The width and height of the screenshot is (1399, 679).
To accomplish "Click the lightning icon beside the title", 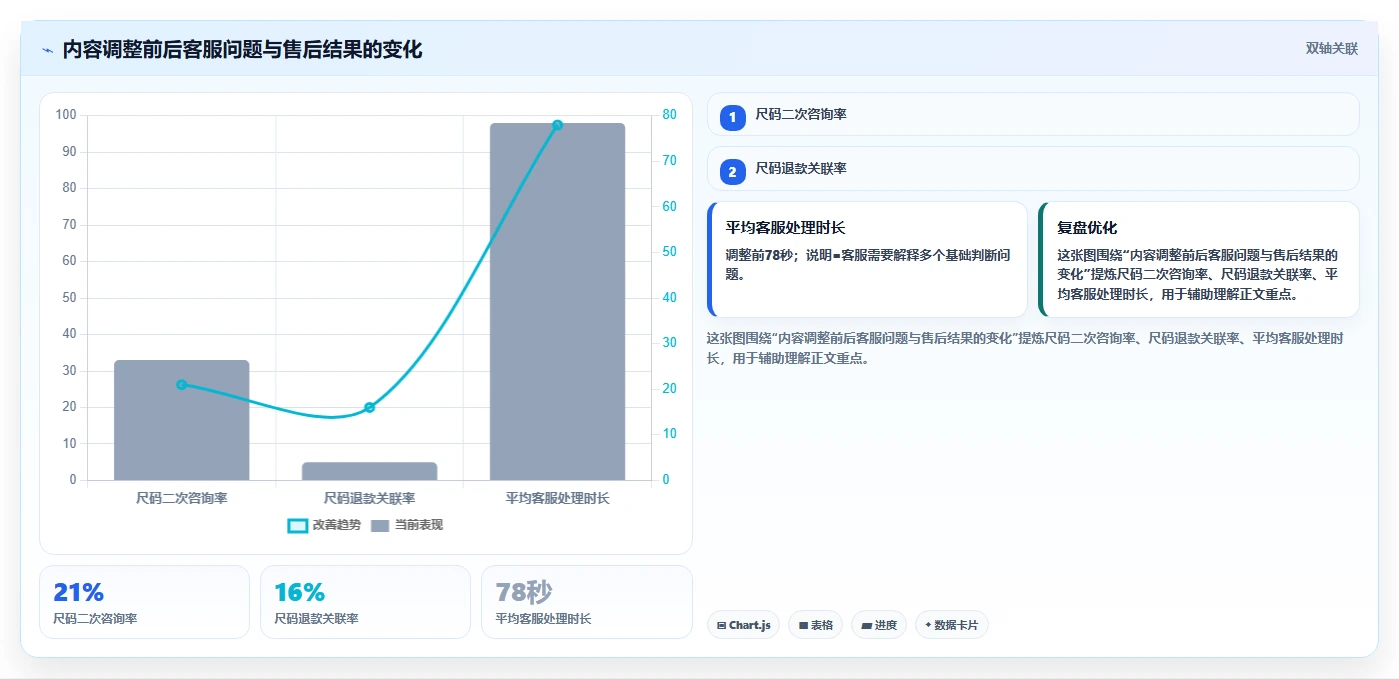I will pos(48,50).
